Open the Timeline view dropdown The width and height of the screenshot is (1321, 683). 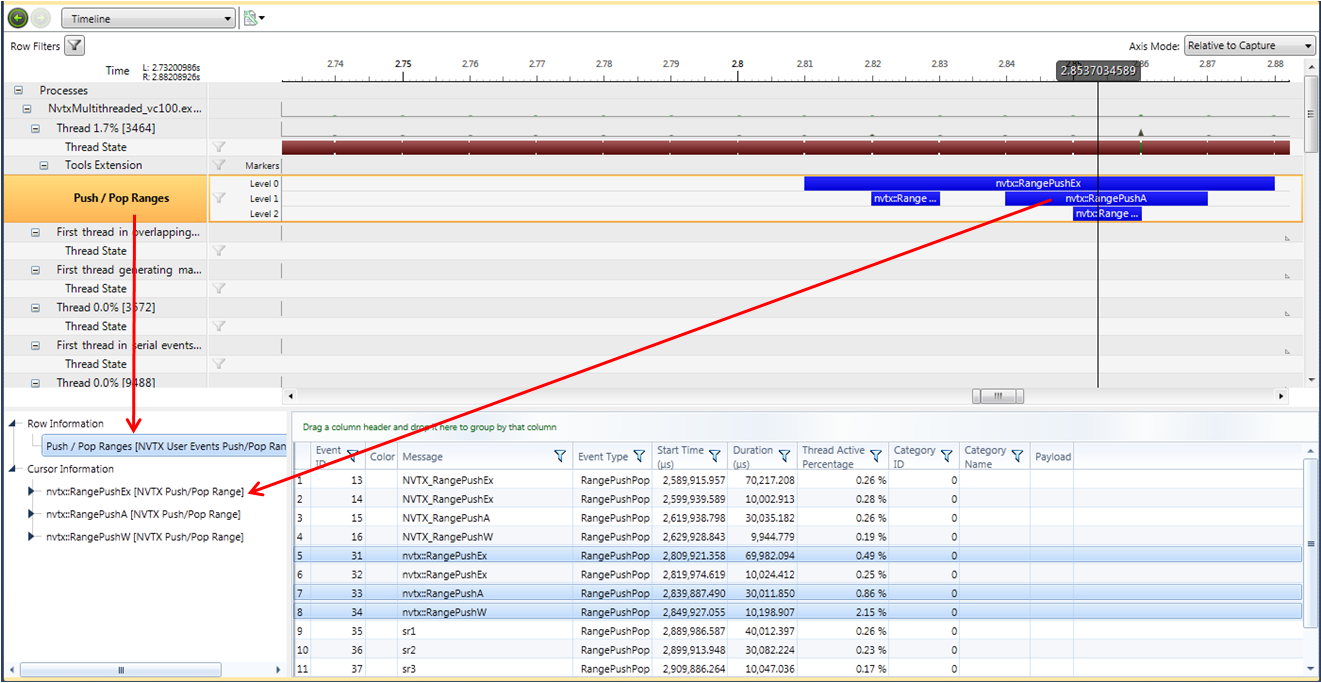(148, 19)
